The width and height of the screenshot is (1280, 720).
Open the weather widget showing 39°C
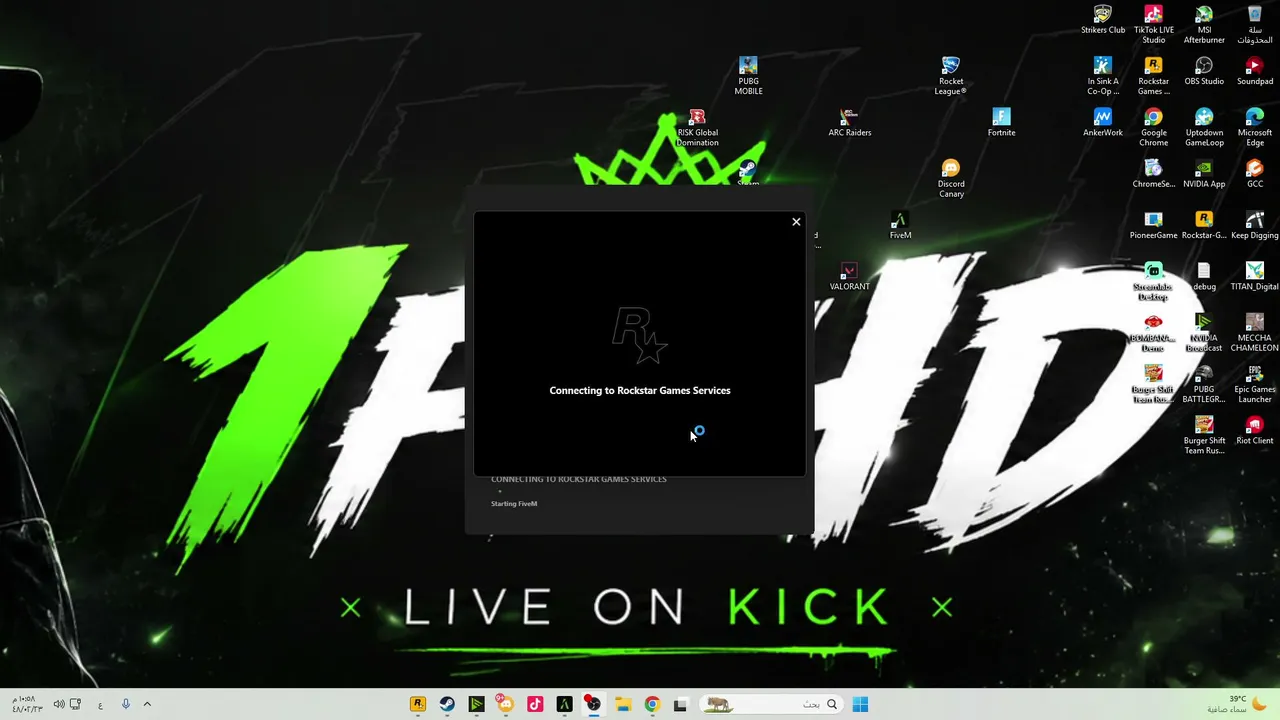[1239, 704]
